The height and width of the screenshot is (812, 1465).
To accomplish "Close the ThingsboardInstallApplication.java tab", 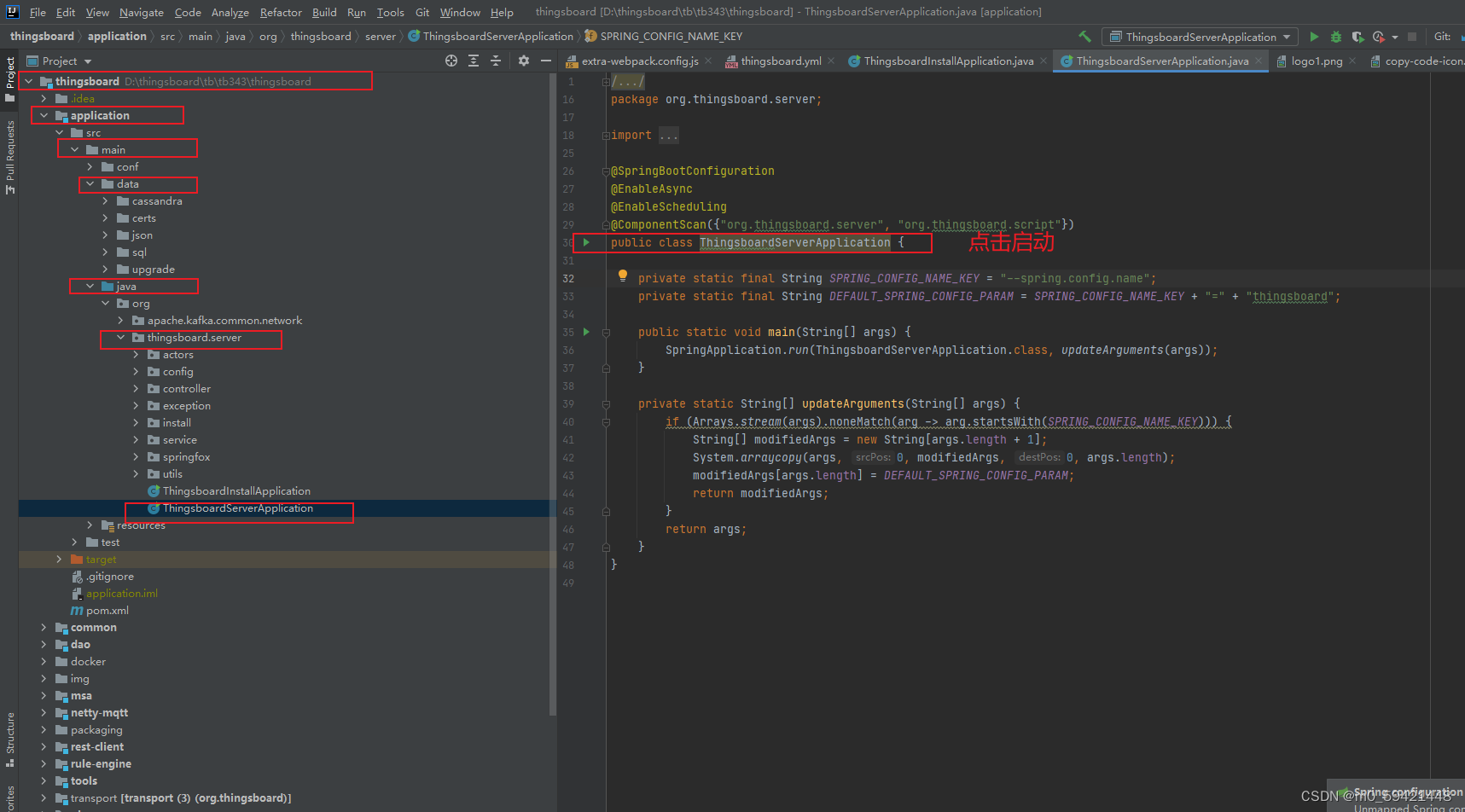I will point(1044,61).
